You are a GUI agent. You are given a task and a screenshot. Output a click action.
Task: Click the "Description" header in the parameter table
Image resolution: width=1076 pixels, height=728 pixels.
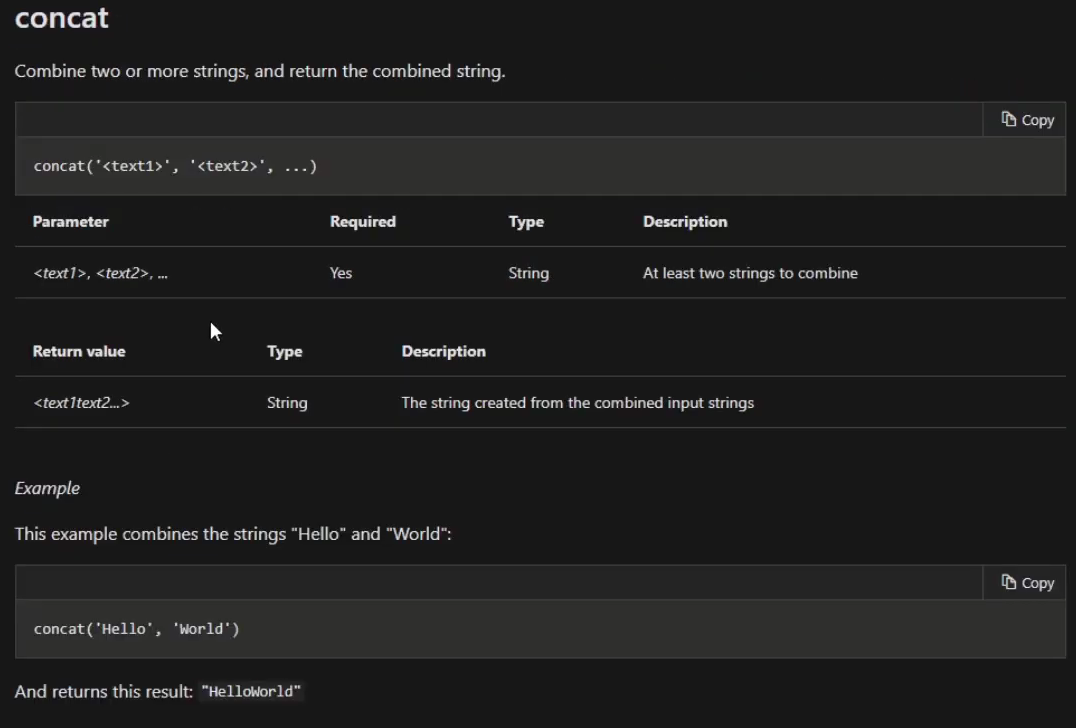(685, 222)
